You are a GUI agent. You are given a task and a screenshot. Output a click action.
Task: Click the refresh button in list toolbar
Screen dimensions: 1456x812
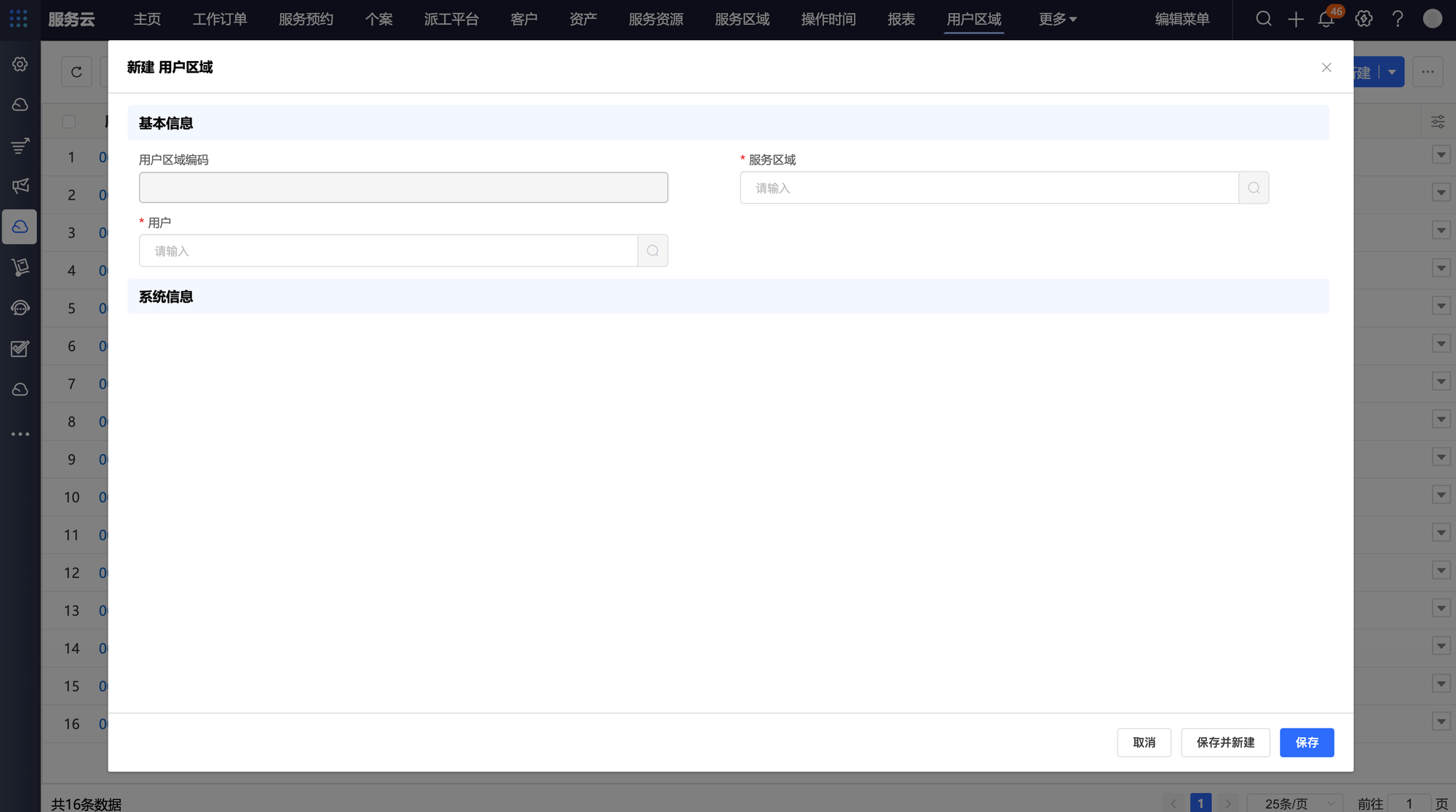click(x=76, y=72)
